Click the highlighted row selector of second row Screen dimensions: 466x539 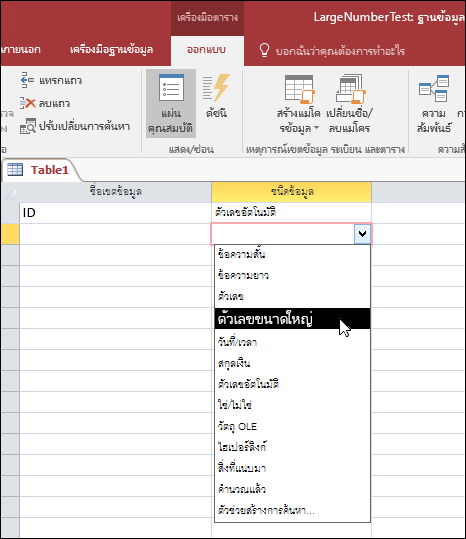10,234
